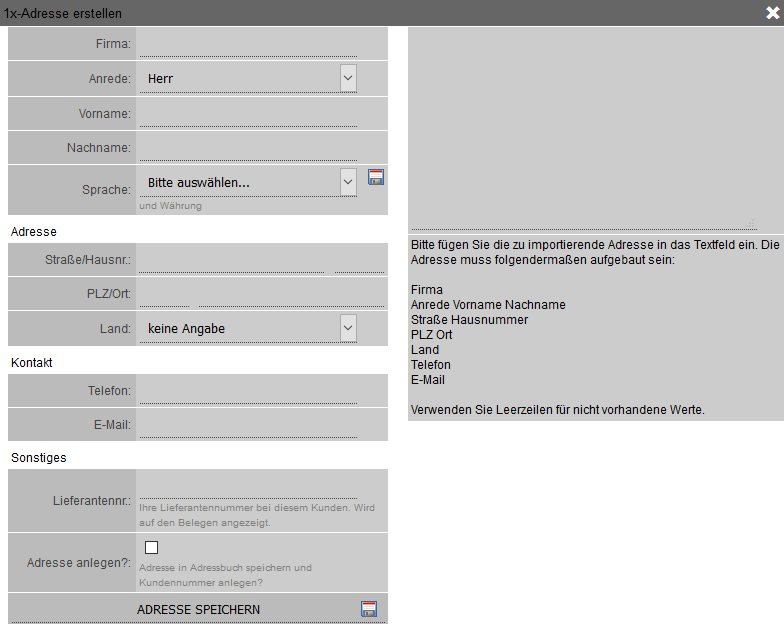The image size is (784, 624).
Task: Open the Land dropdown showing keine Angabe
Action: point(248,328)
